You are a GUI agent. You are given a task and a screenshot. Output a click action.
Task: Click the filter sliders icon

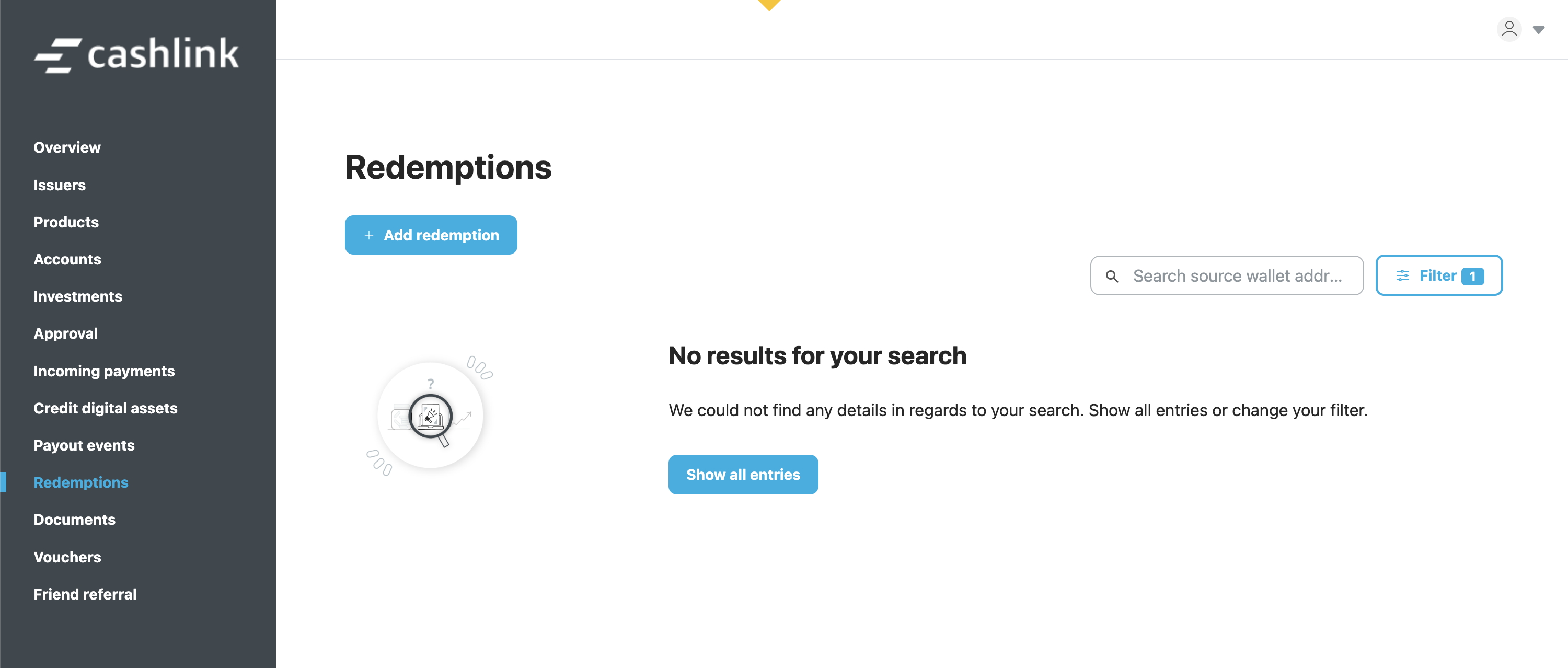[1402, 276]
